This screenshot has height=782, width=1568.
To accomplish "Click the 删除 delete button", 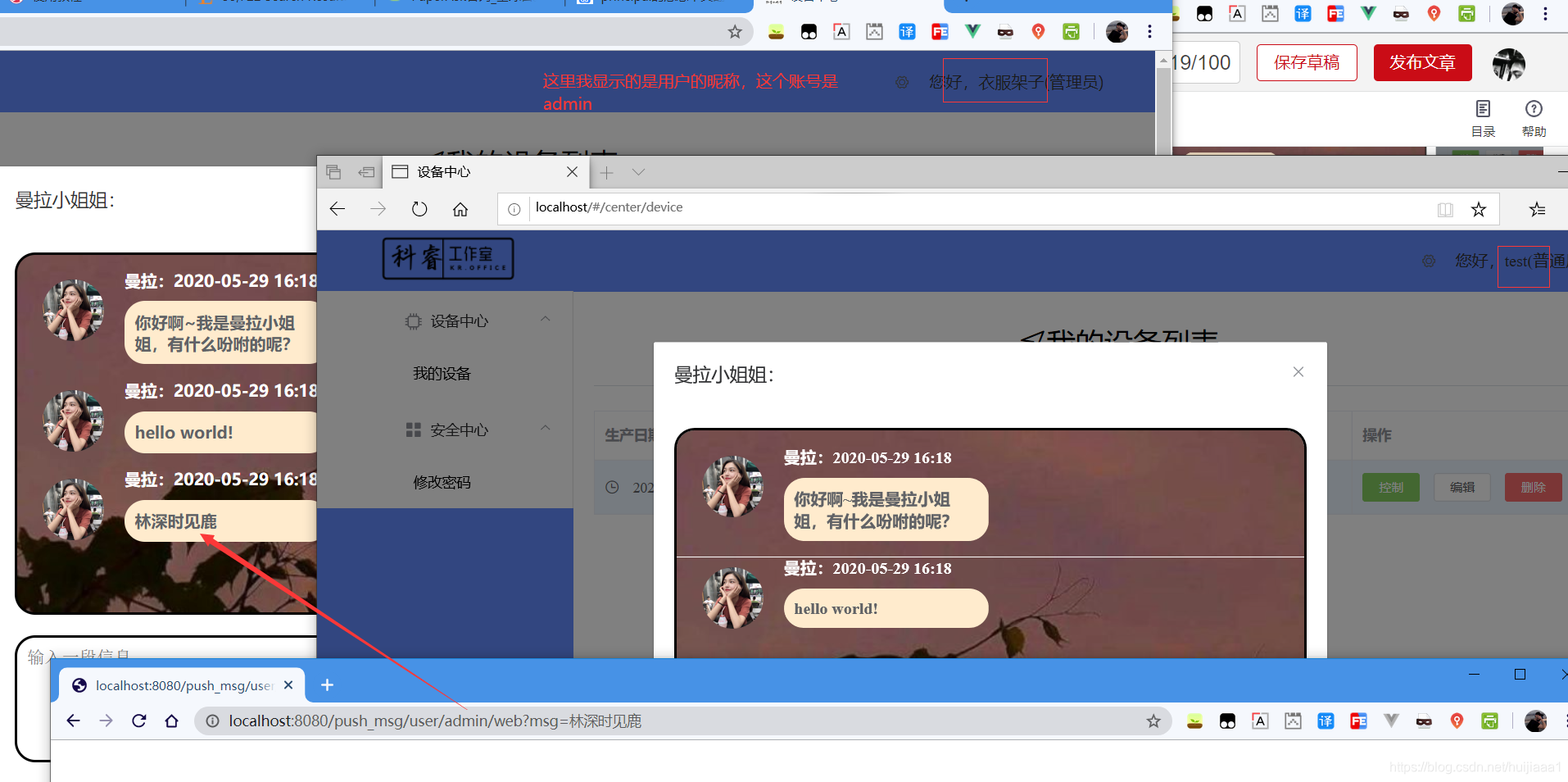I will 1533,487.
